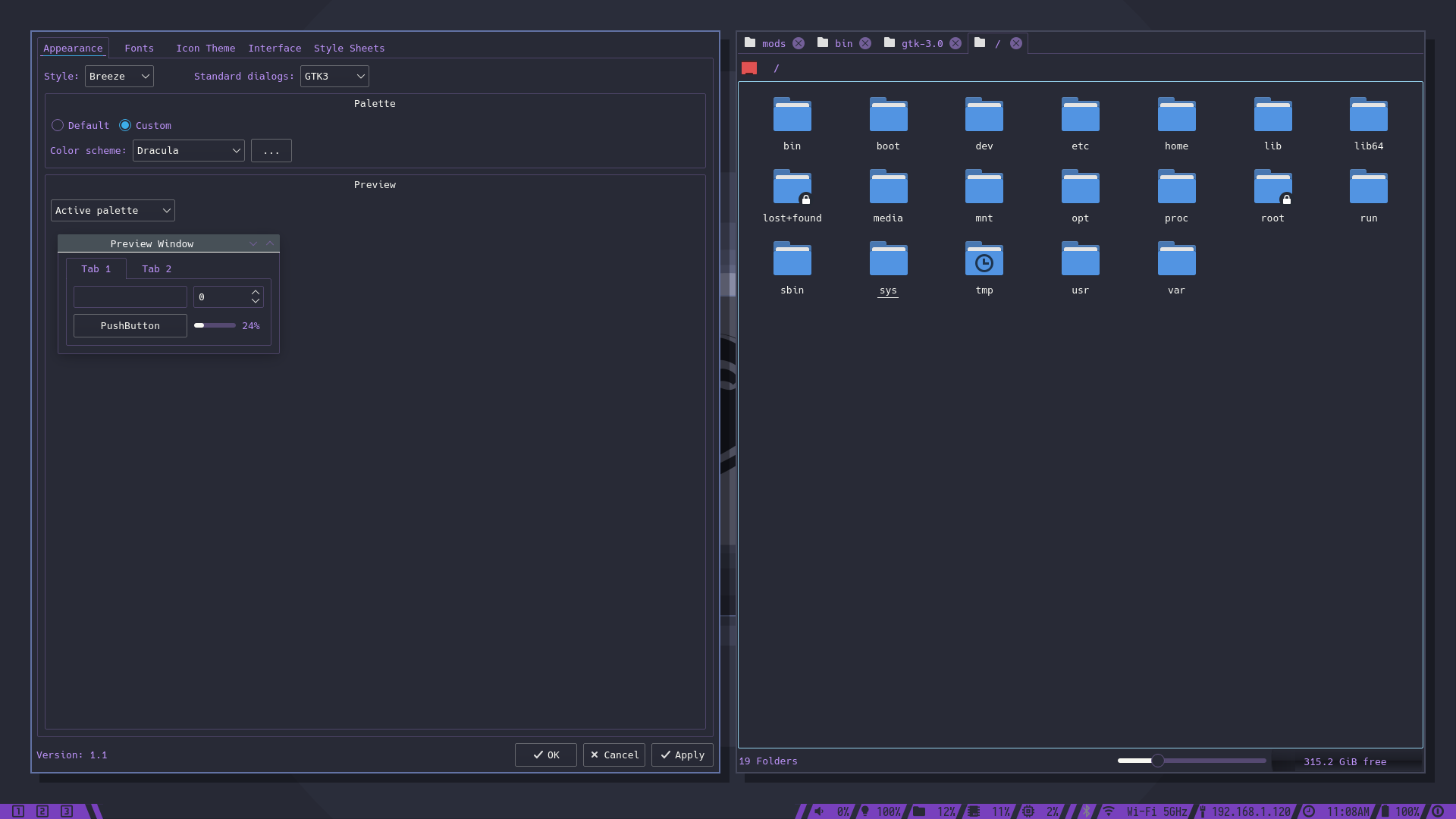The width and height of the screenshot is (1456, 819).
Task: Click the Apply button
Action: pyautogui.click(x=682, y=755)
